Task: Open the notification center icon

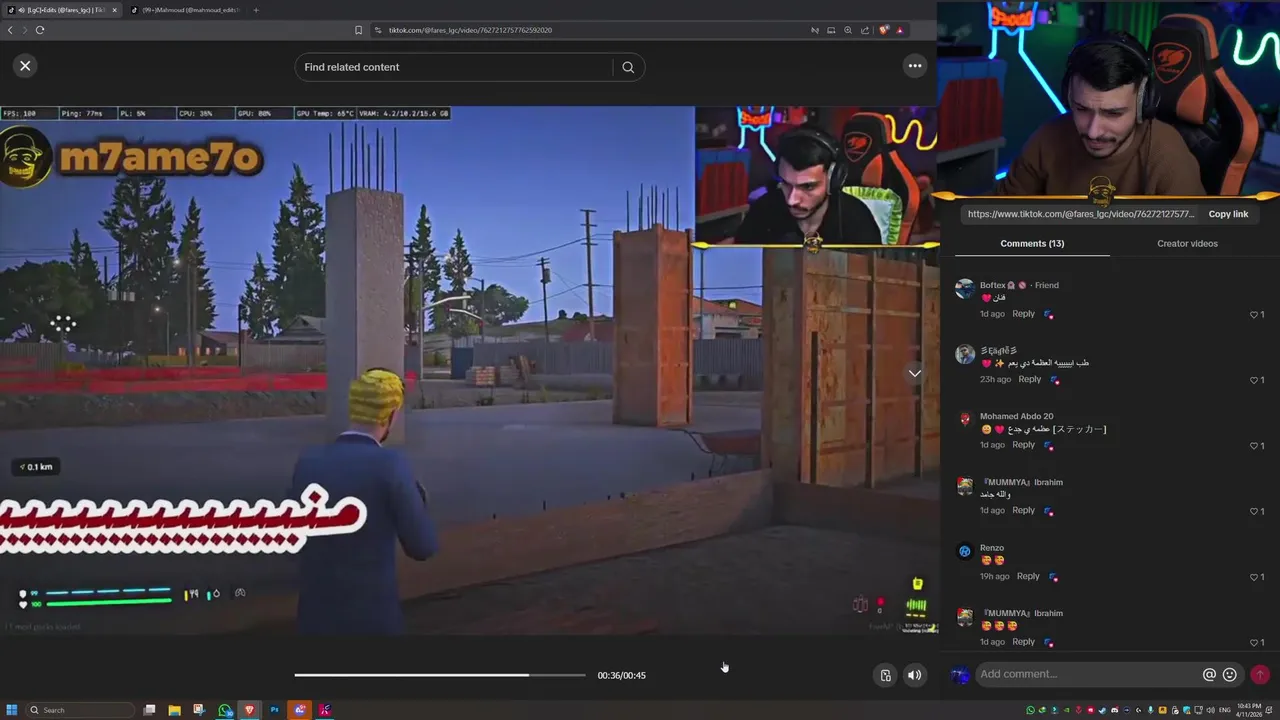Action: (x=1269, y=710)
